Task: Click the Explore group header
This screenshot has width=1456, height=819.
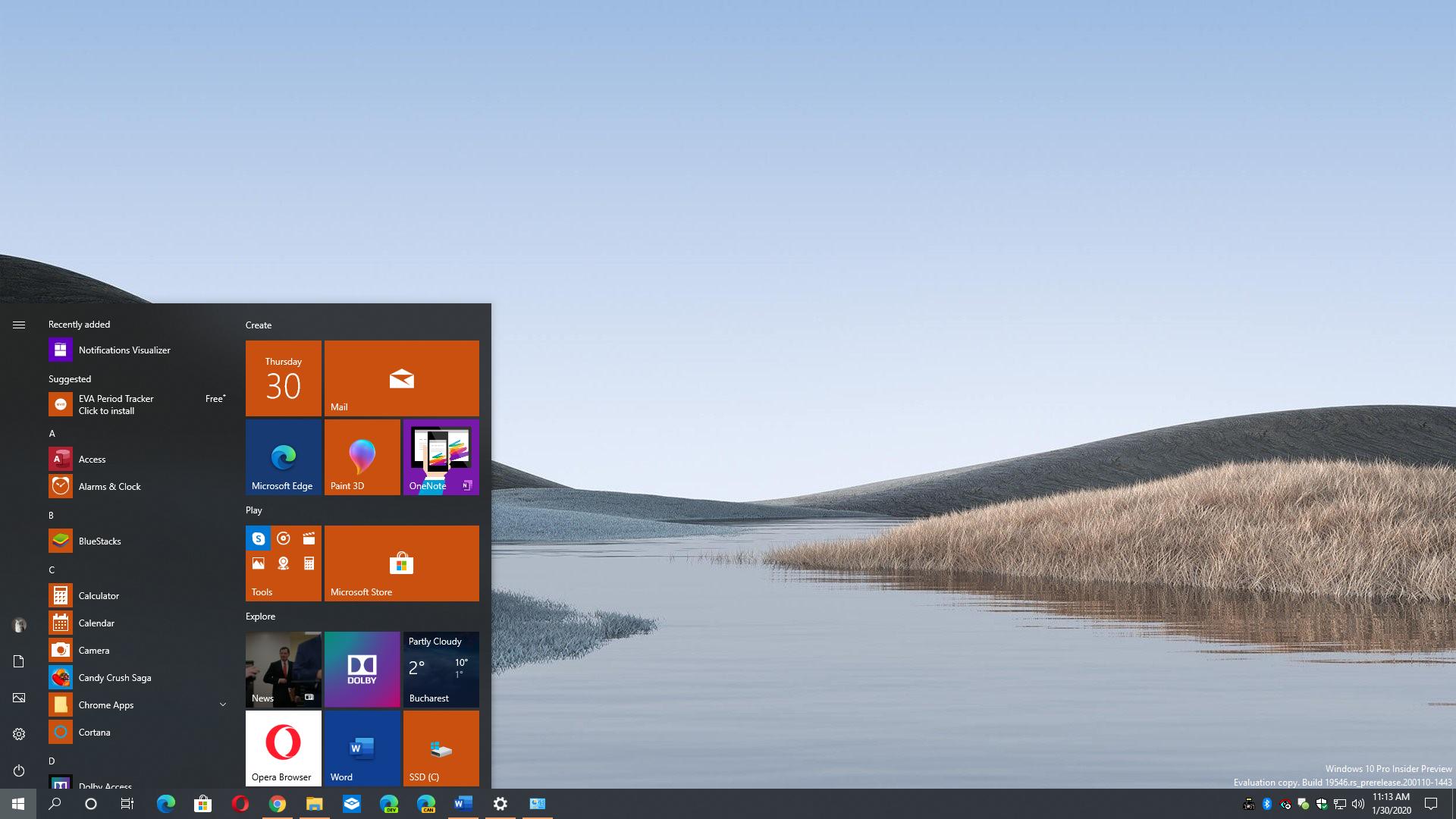Action: (260, 616)
